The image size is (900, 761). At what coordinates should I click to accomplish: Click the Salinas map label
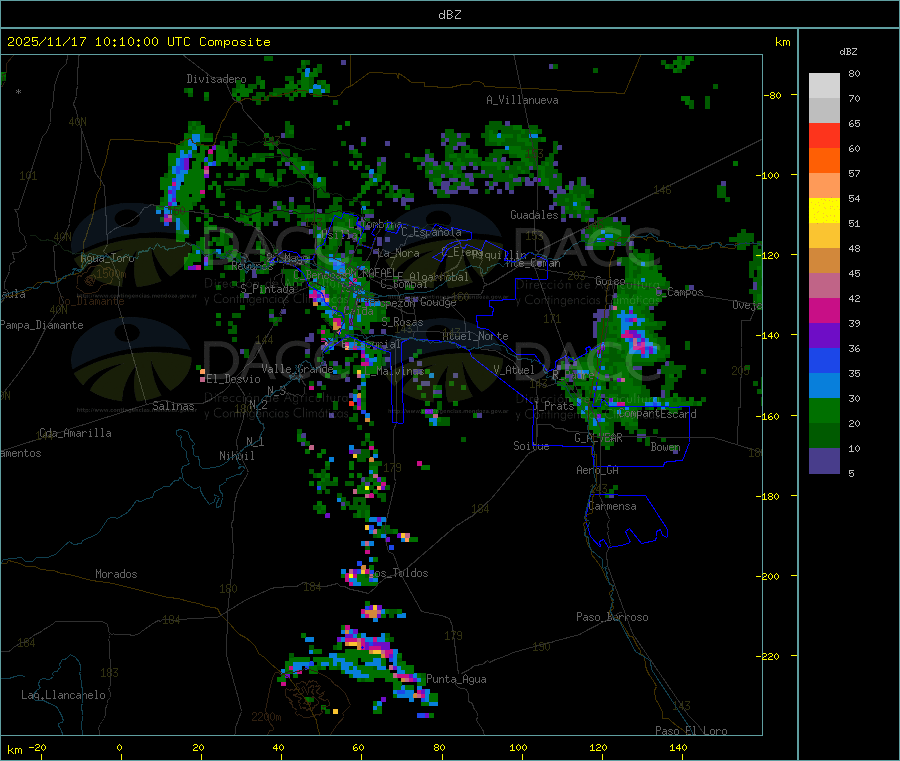pos(173,406)
